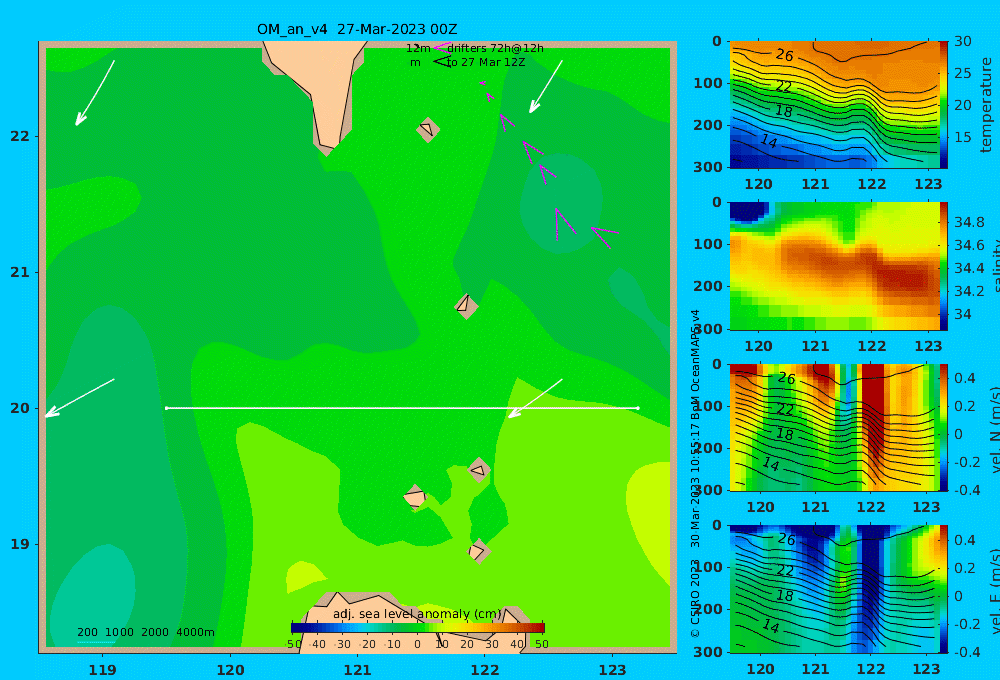
Task: Click the 'drifters 72h@12h' legend text
Action: [495, 48]
